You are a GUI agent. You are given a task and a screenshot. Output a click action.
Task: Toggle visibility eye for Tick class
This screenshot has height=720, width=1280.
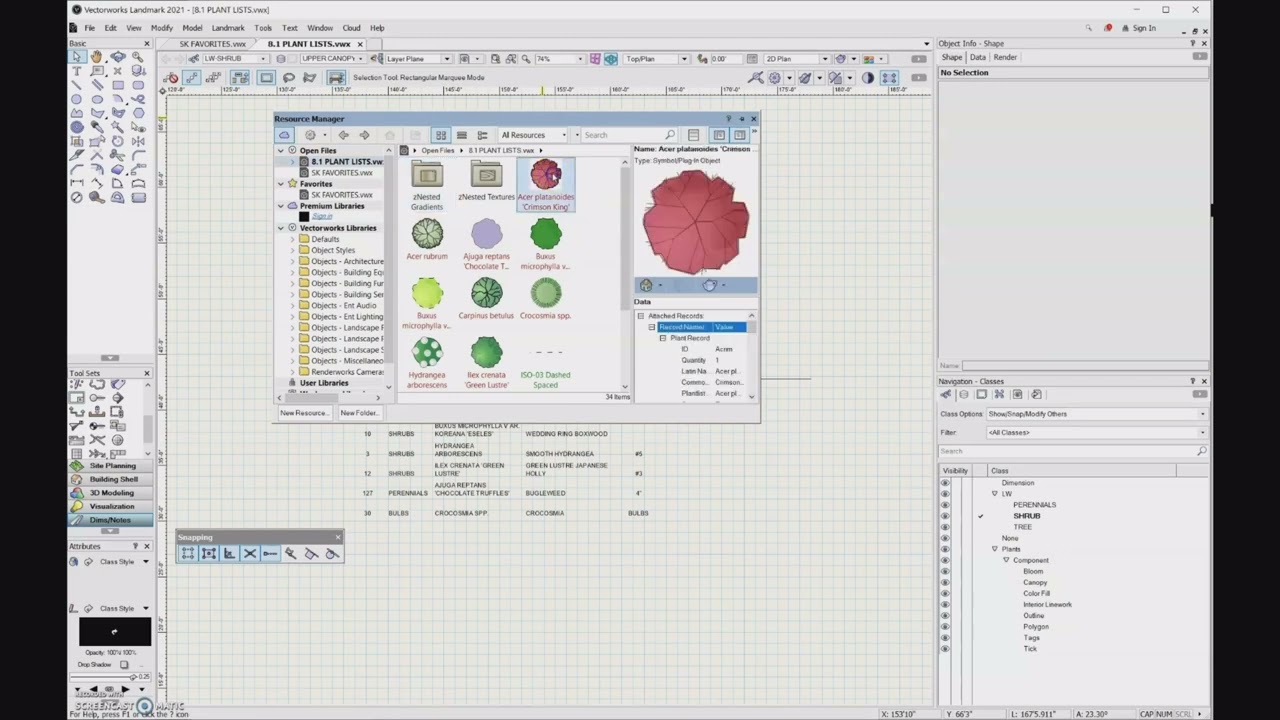click(x=945, y=649)
